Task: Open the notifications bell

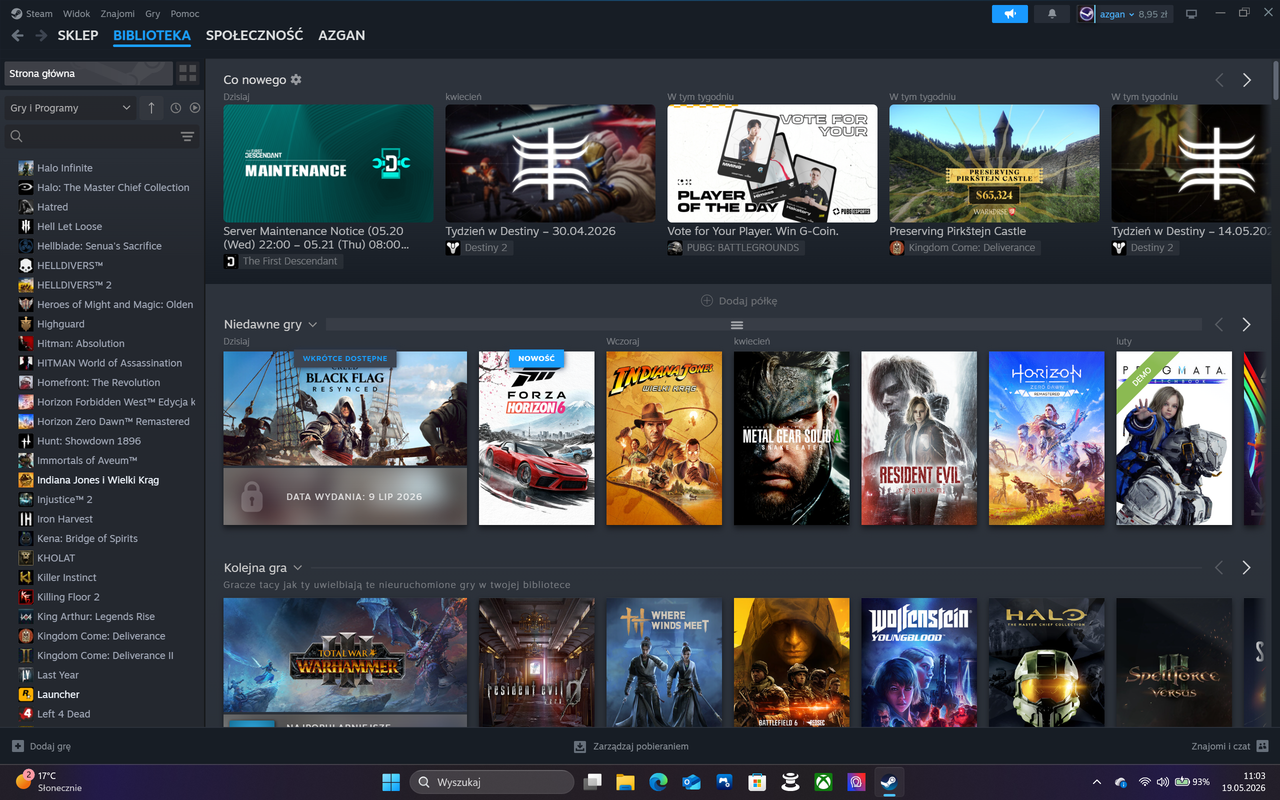Action: pos(1052,14)
